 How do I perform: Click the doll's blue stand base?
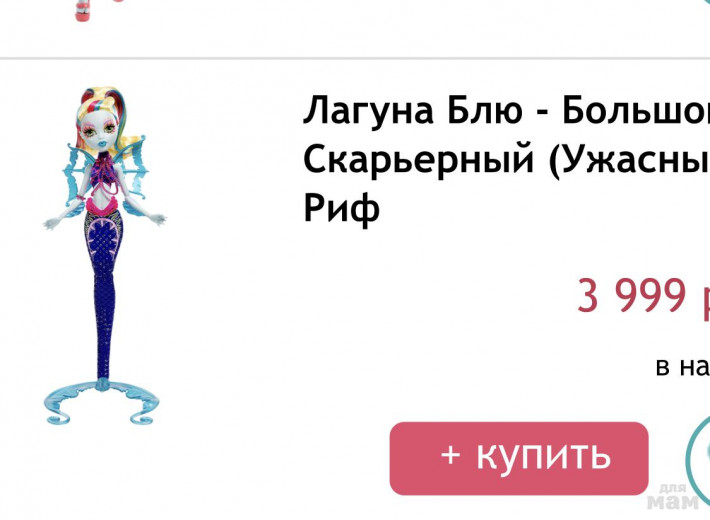(102, 401)
